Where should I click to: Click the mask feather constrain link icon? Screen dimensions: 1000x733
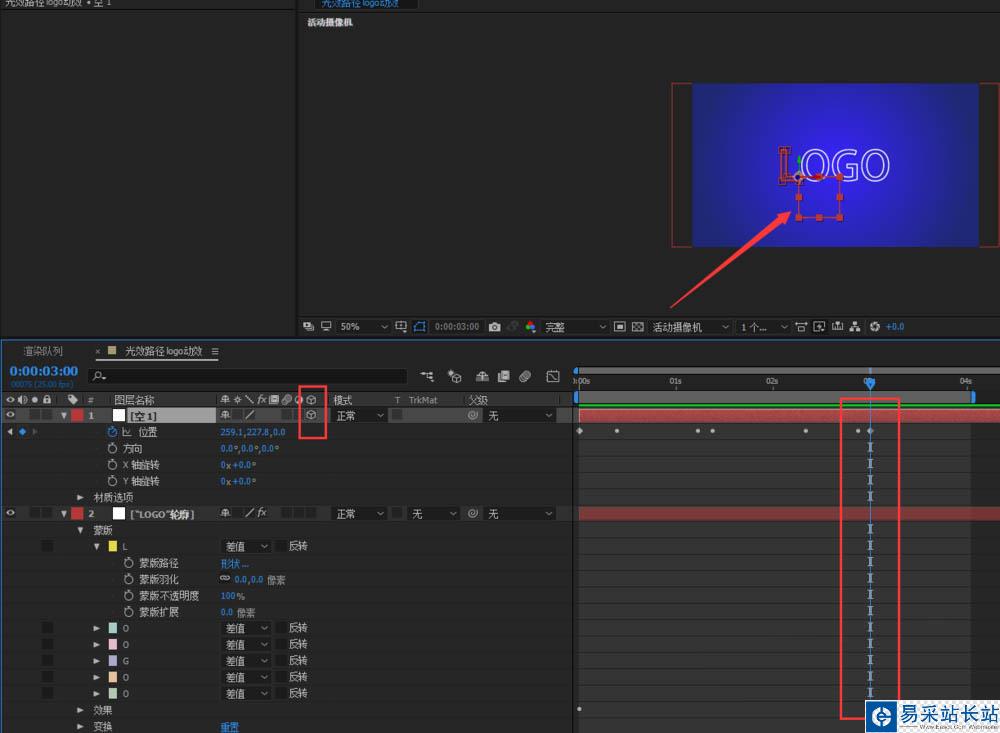pos(225,579)
